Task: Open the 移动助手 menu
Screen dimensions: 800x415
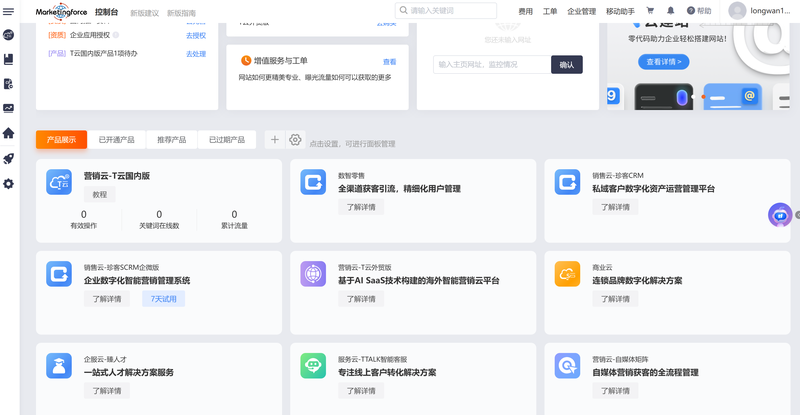Action: [x=620, y=11]
